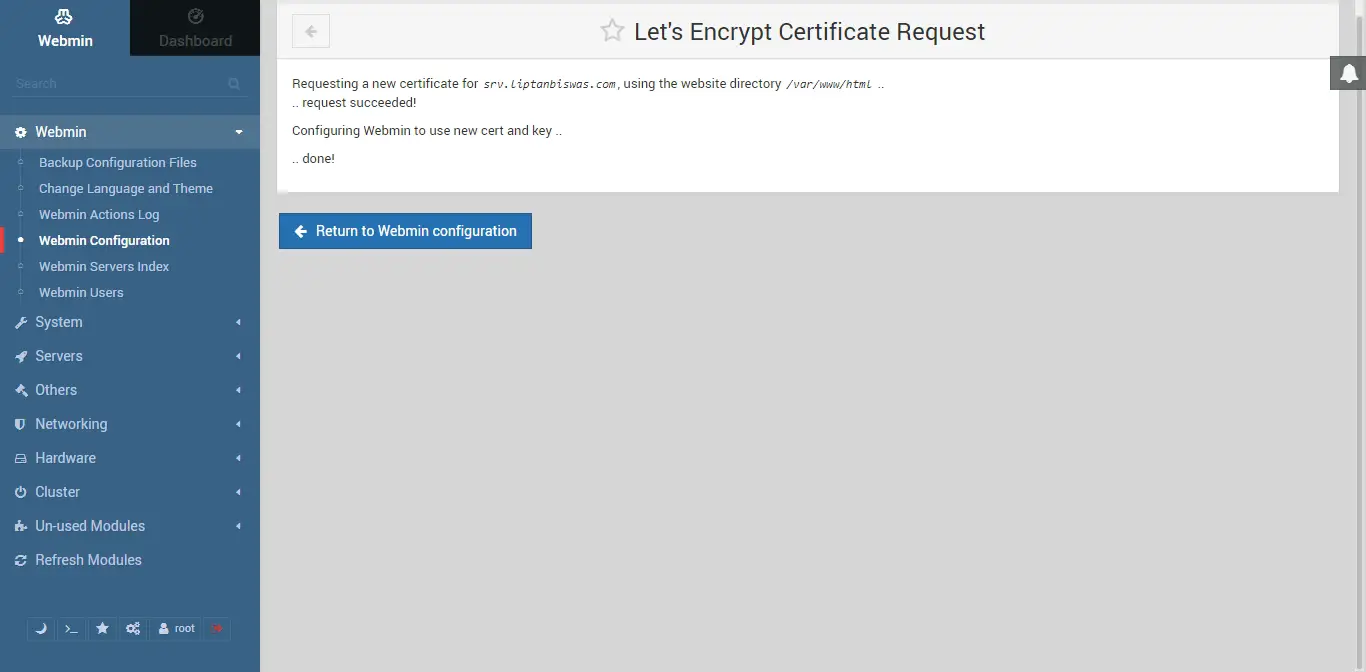The width and height of the screenshot is (1366, 672).
Task: Open Backup Configuration Files
Action: tap(118, 162)
